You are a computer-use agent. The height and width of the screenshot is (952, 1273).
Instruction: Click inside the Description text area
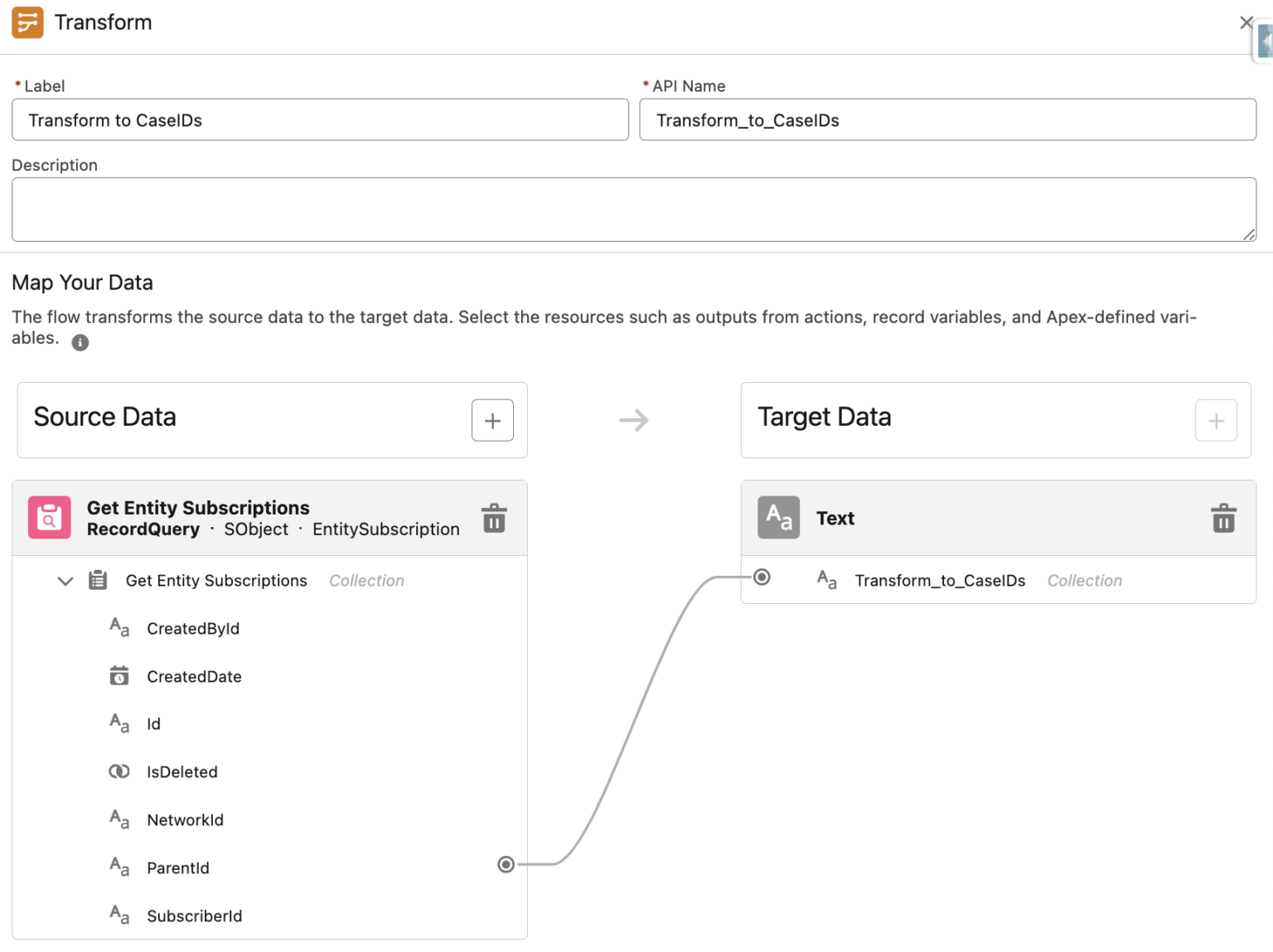[x=633, y=209]
